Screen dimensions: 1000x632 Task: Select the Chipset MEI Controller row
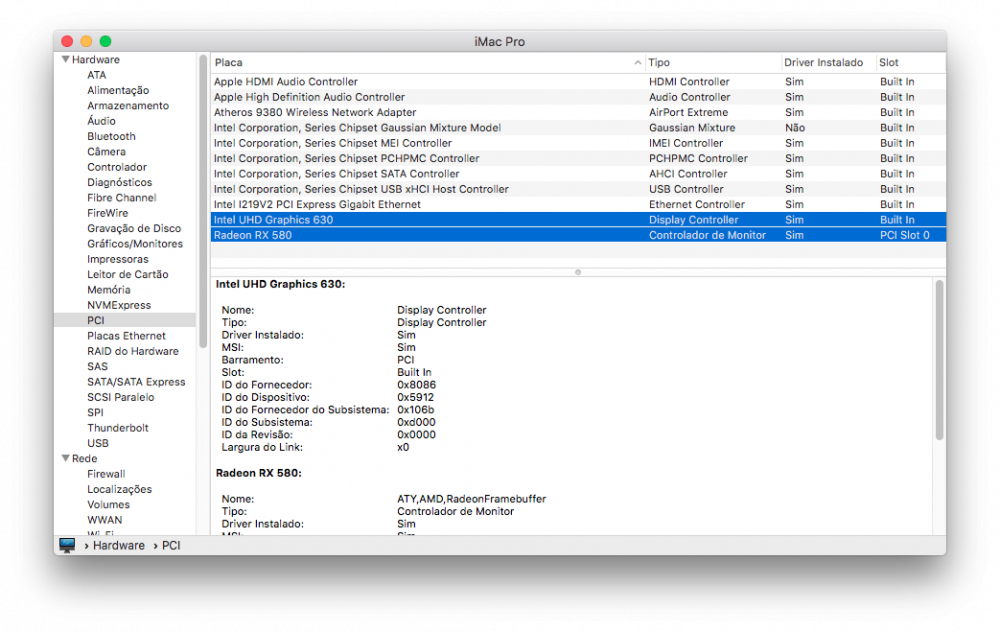[x=578, y=143]
